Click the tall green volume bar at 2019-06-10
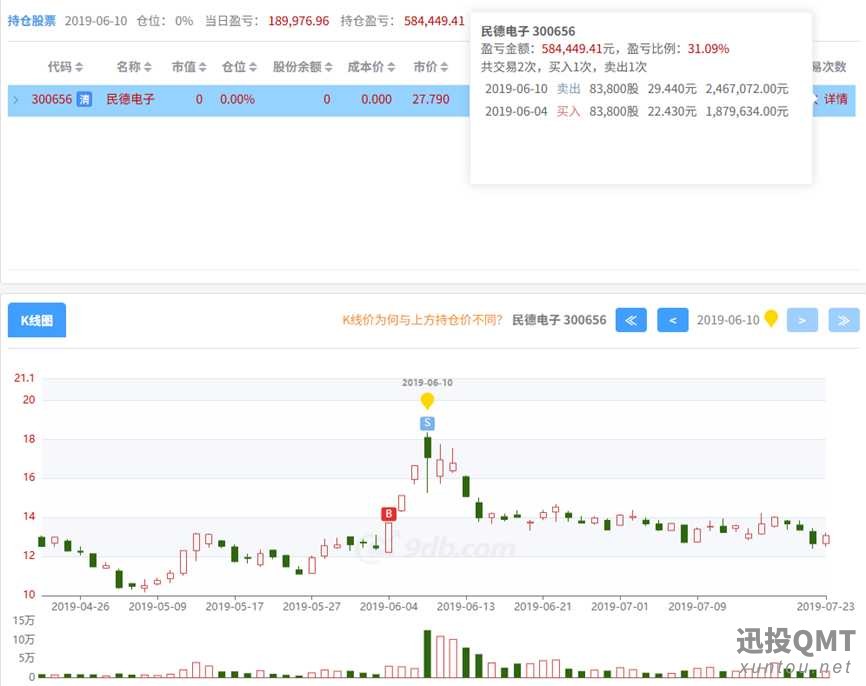The image size is (866, 686). click(427, 654)
